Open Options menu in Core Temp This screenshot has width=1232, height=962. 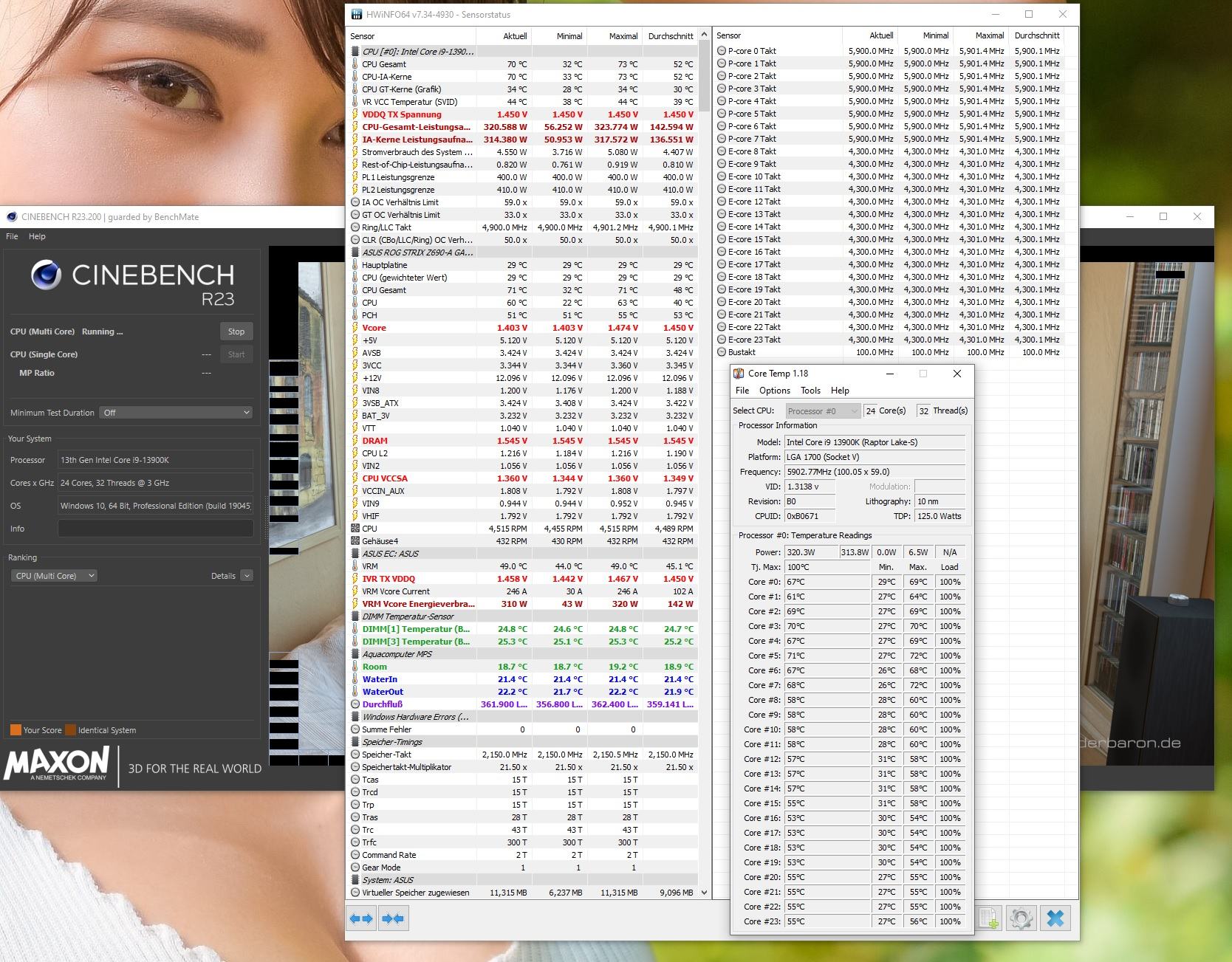click(775, 391)
